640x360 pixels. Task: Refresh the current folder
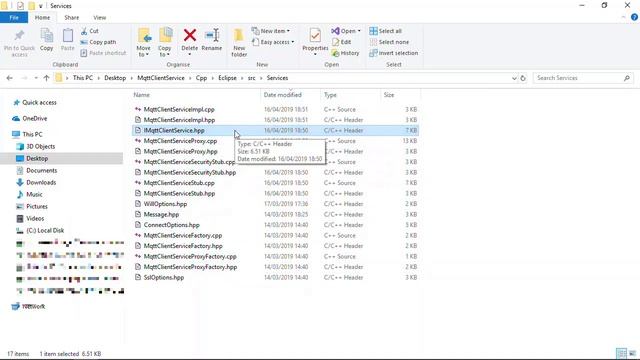click(x=523, y=78)
